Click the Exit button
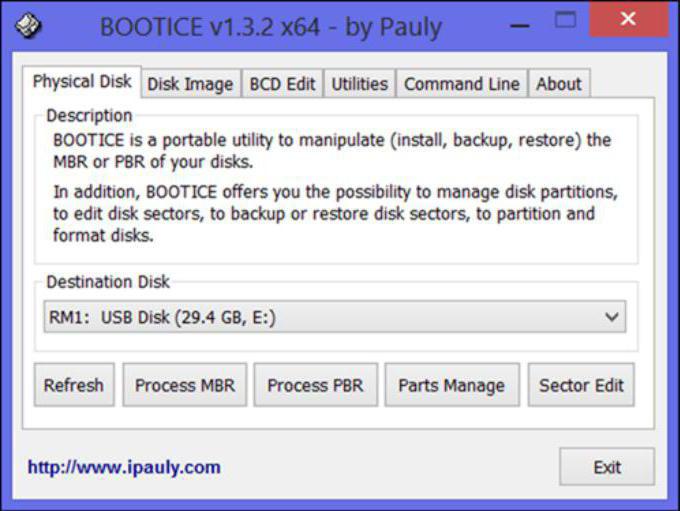The image size is (680, 511). tap(607, 467)
